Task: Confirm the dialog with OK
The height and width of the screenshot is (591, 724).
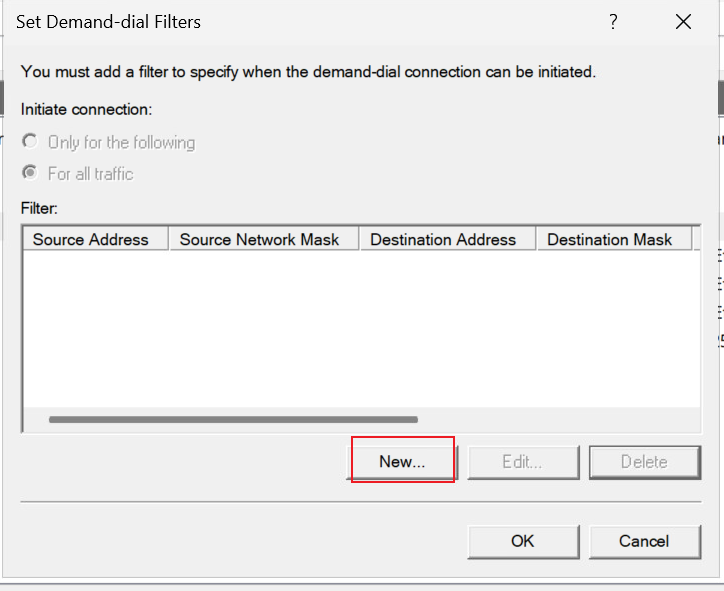Action: coord(523,541)
